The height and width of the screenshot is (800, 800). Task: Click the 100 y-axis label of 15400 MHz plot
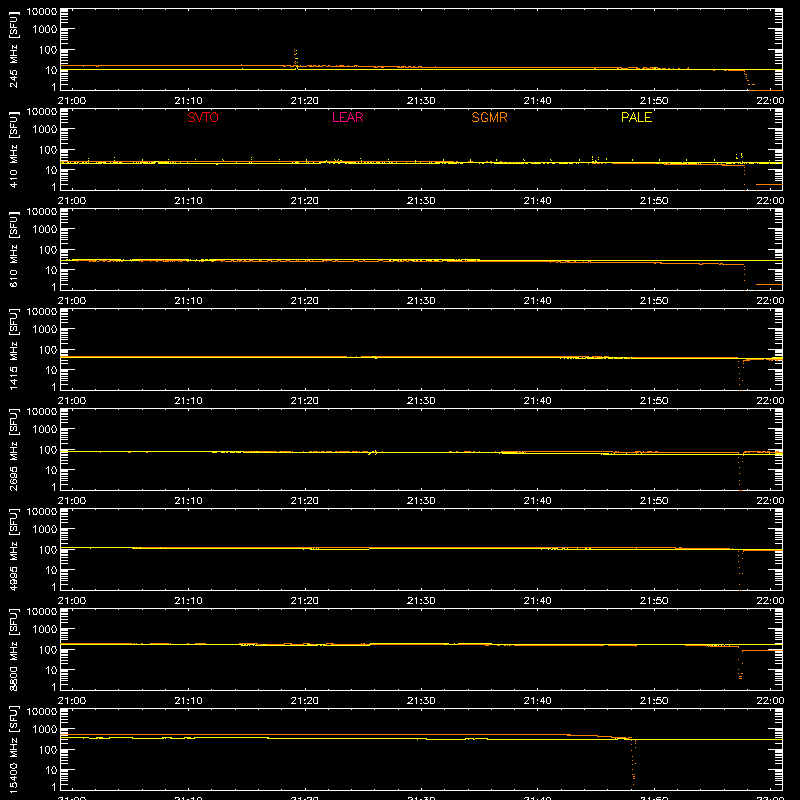[x=48, y=750]
